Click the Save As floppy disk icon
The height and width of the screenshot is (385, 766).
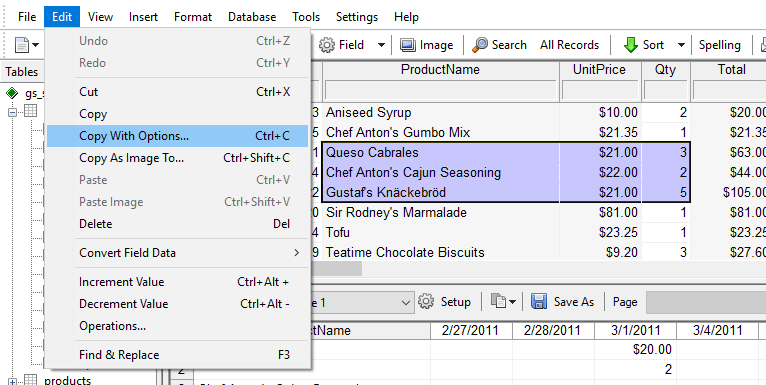pos(539,301)
